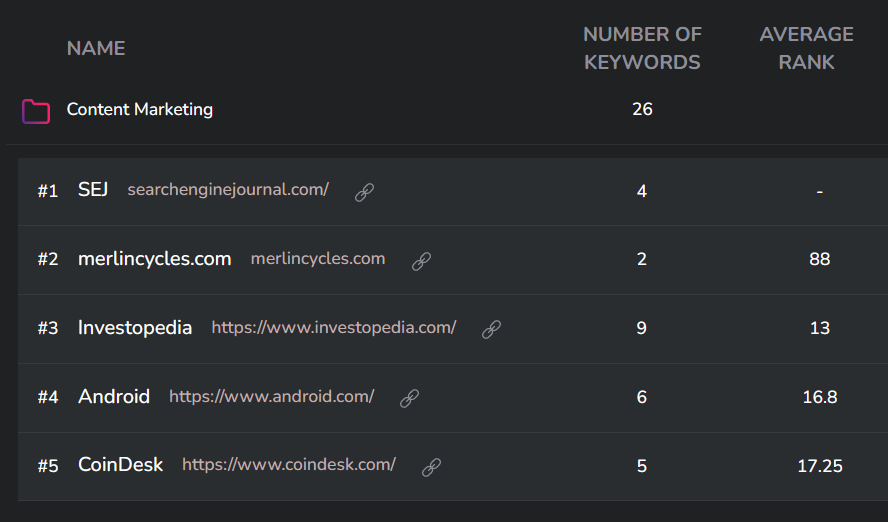This screenshot has width=888, height=522.
Task: Click the #3 rank label
Action: [x=48, y=328]
